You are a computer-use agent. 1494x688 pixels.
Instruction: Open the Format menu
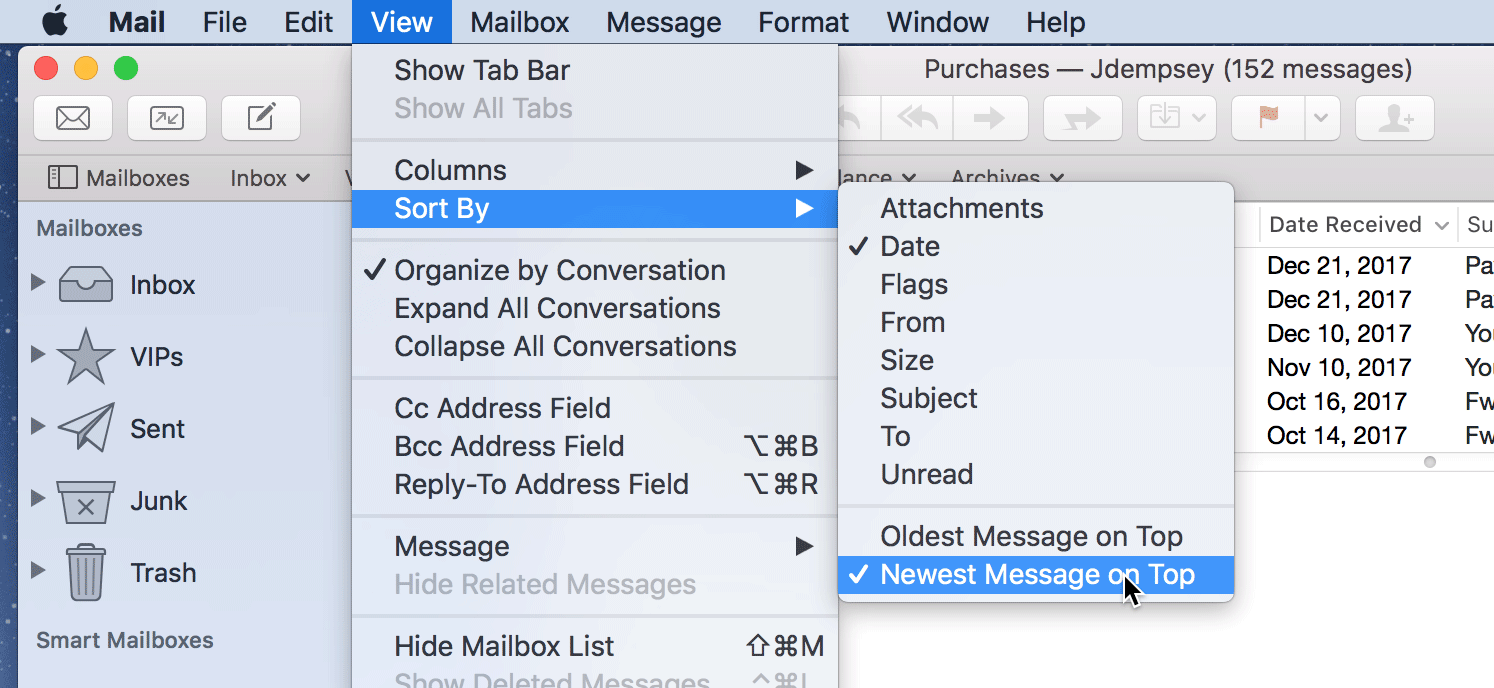pos(803,22)
